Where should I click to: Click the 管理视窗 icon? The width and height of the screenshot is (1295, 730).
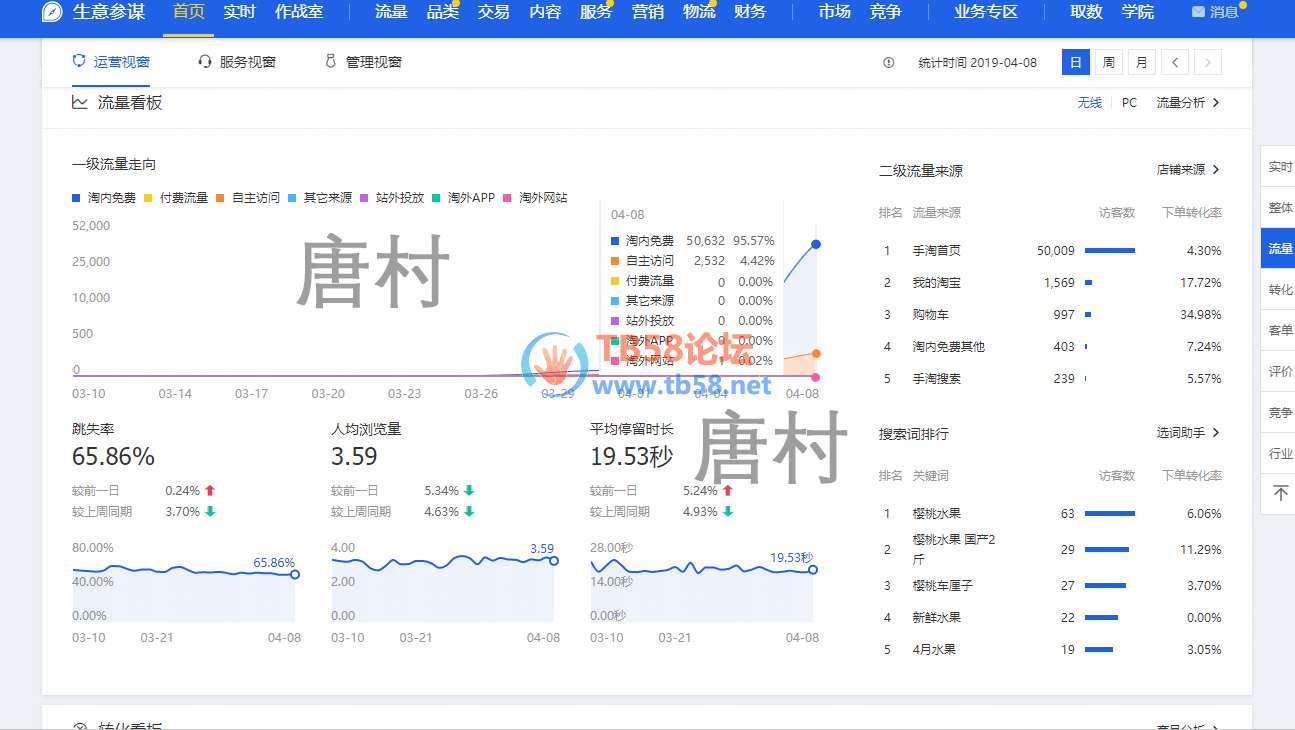331,62
